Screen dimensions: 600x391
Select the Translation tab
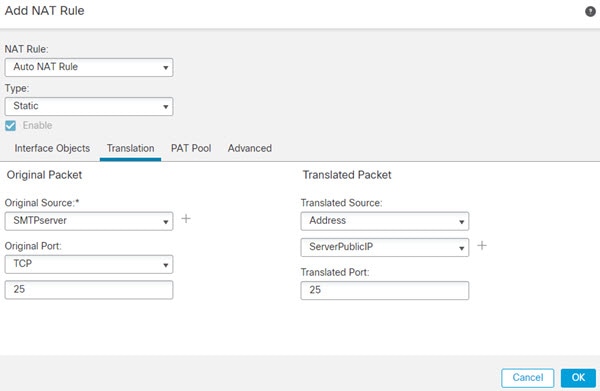pyautogui.click(x=130, y=148)
